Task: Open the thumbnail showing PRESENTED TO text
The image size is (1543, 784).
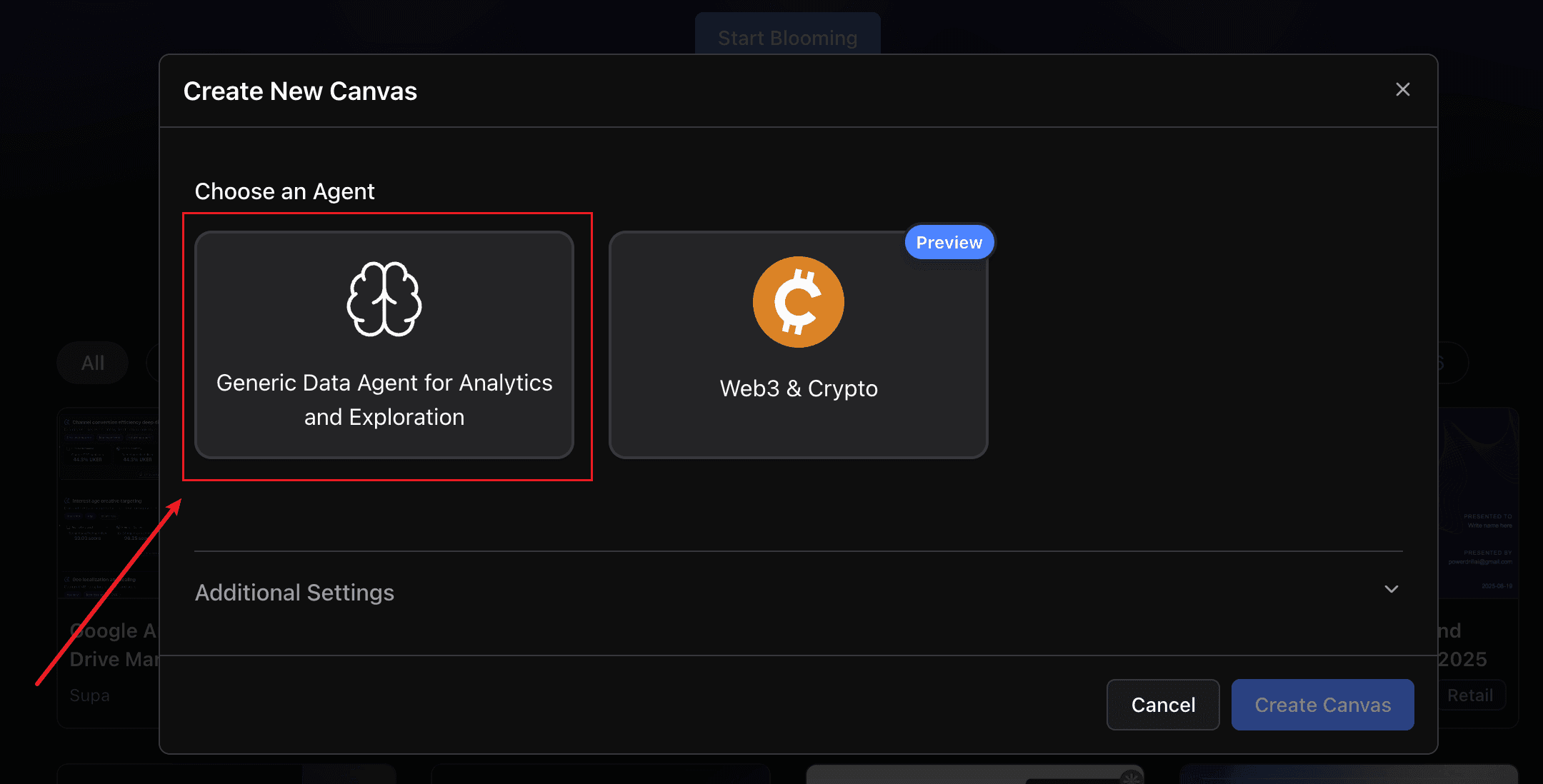Action: [1477, 503]
